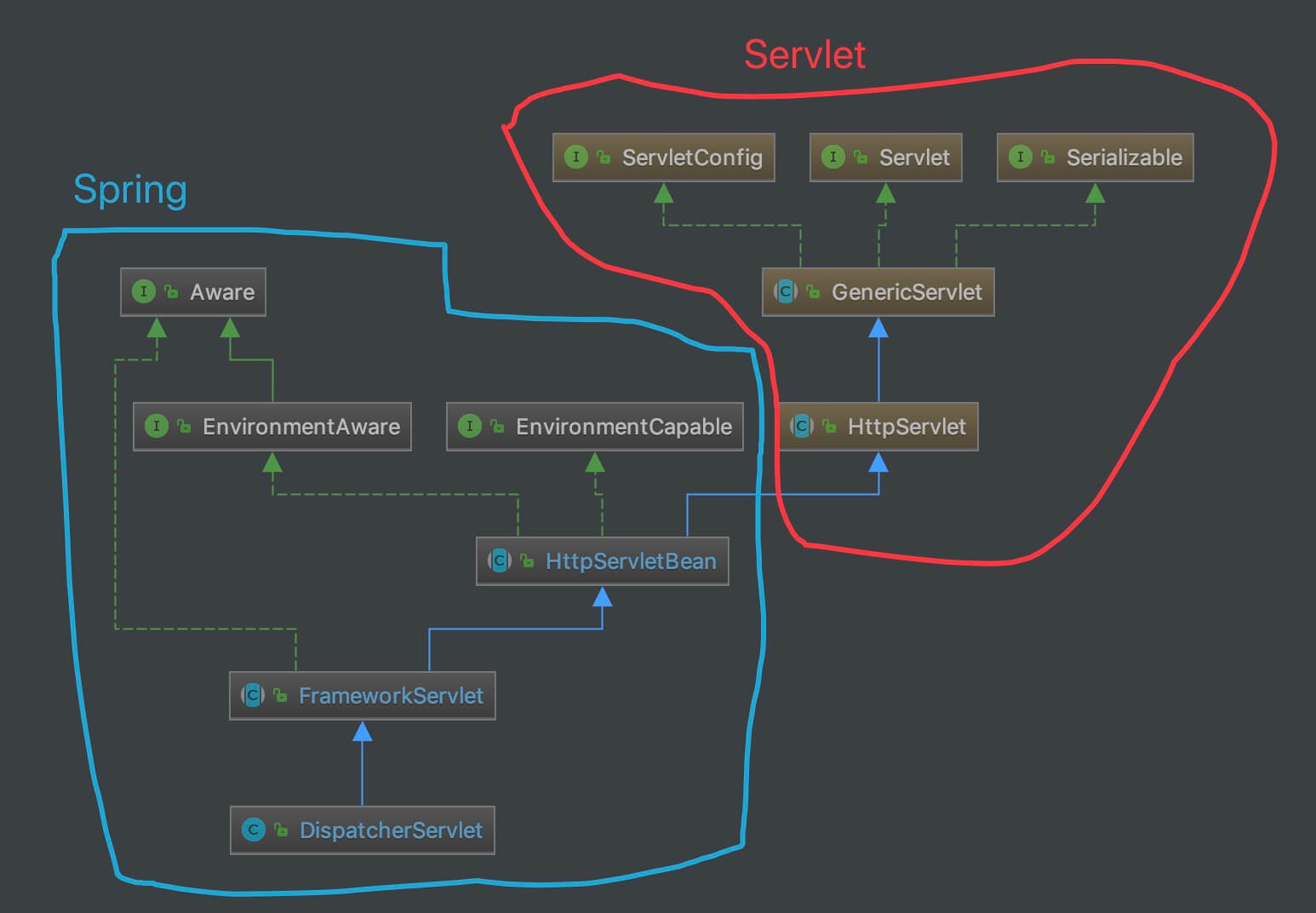Click the interface icon on ServletConfig node

click(x=576, y=157)
